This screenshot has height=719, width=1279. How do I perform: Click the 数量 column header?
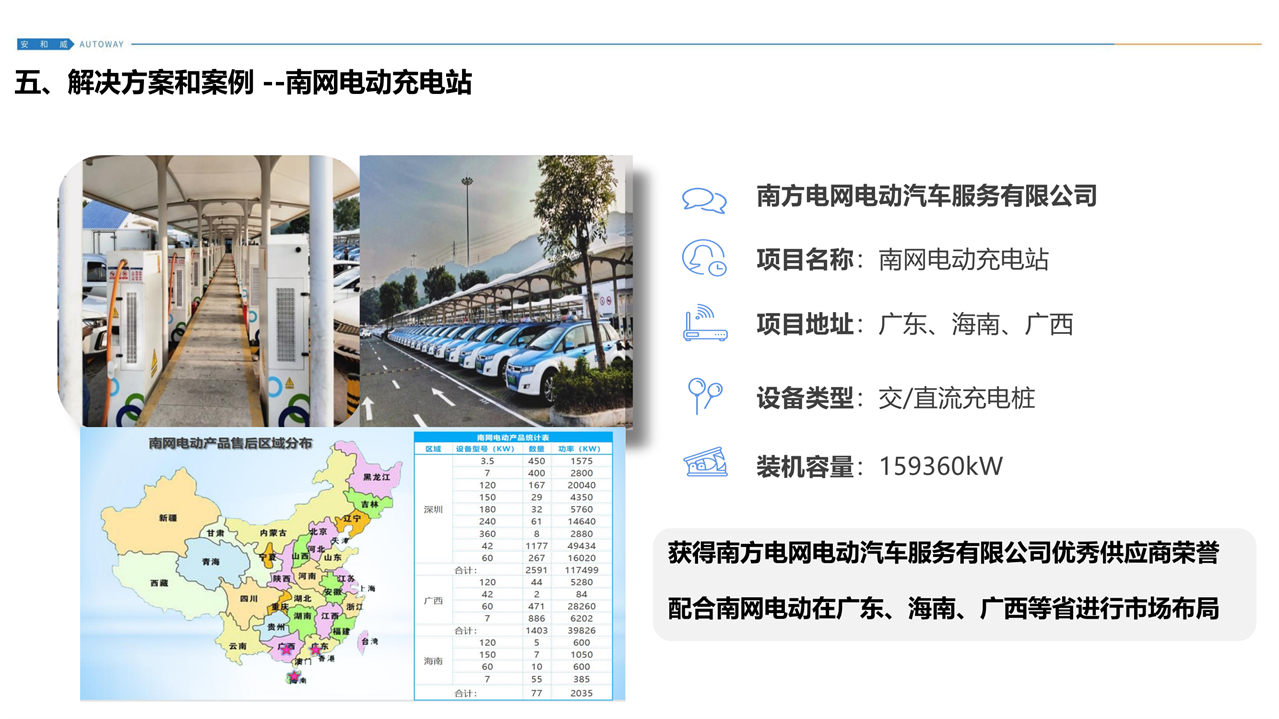tap(537, 449)
